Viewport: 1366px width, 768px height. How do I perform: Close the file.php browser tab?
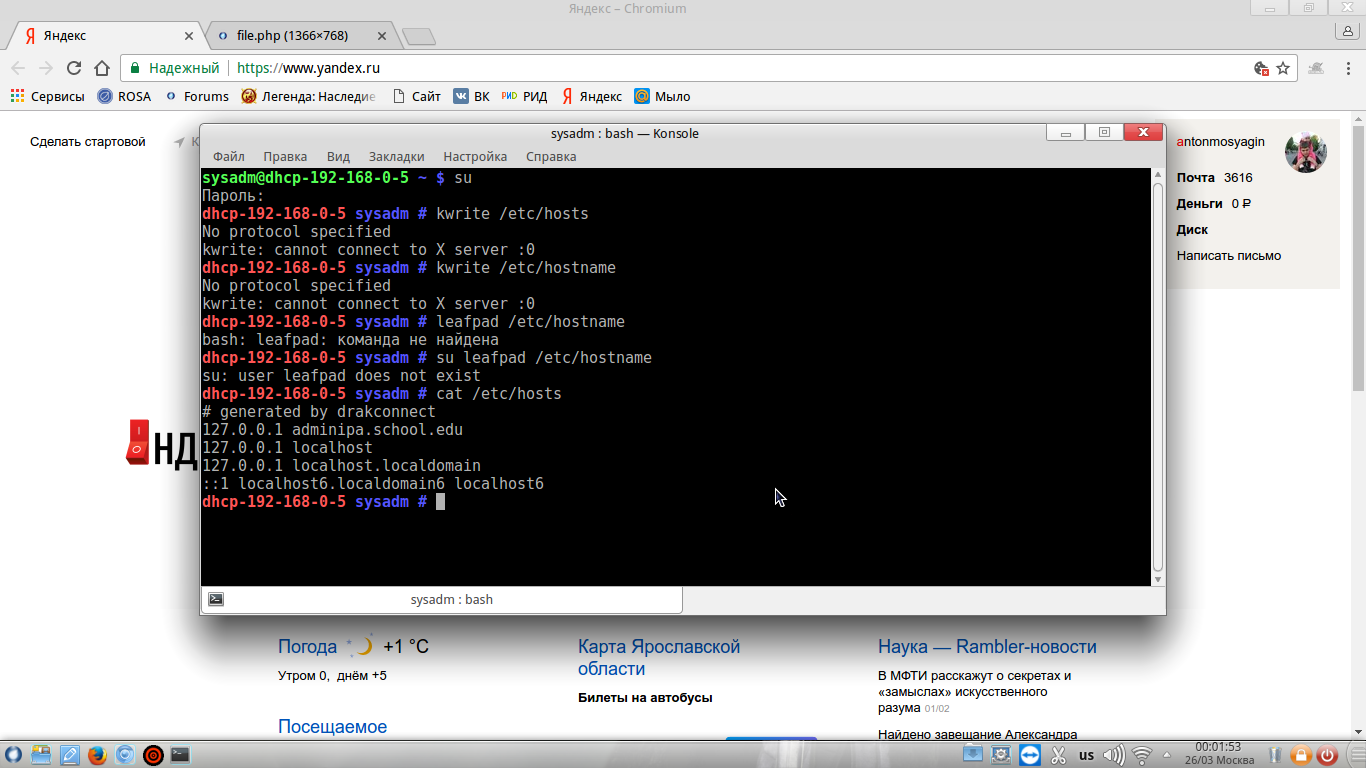pyautogui.click(x=381, y=36)
